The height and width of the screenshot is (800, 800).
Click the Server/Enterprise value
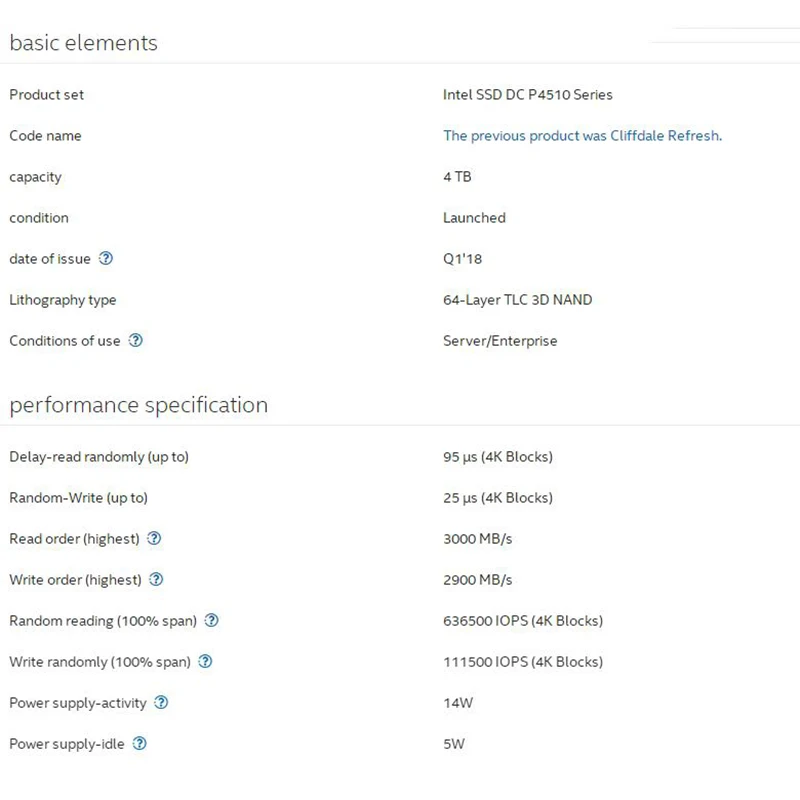(x=500, y=341)
